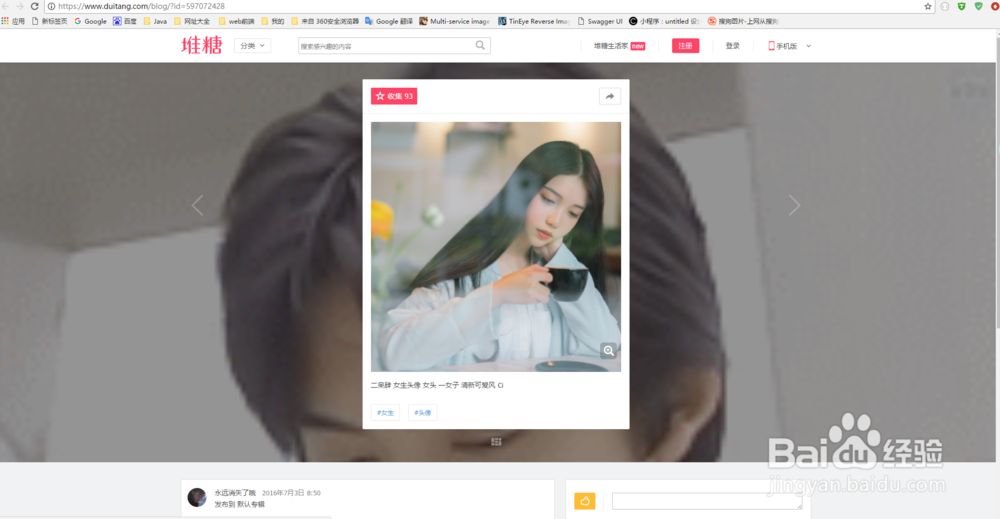Screen dimensions: 1000x519
Task: Open the 堆糖生活家 new link
Action: [619, 46]
